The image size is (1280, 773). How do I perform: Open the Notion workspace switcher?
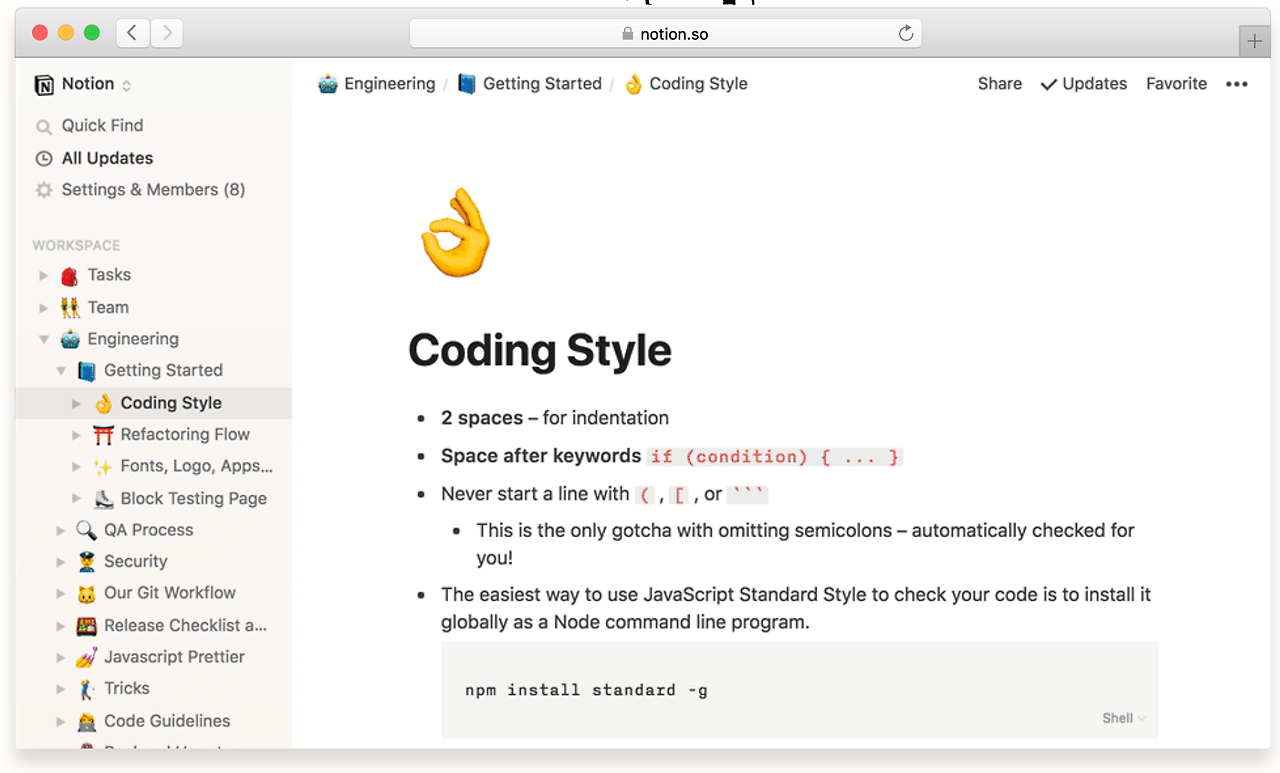[84, 84]
